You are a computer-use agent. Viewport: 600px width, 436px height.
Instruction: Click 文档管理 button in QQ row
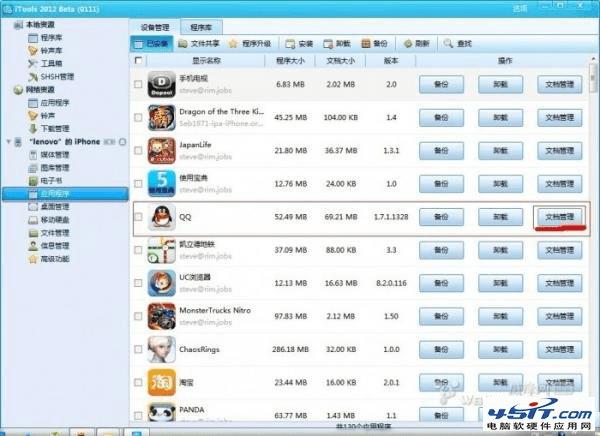pos(559,217)
